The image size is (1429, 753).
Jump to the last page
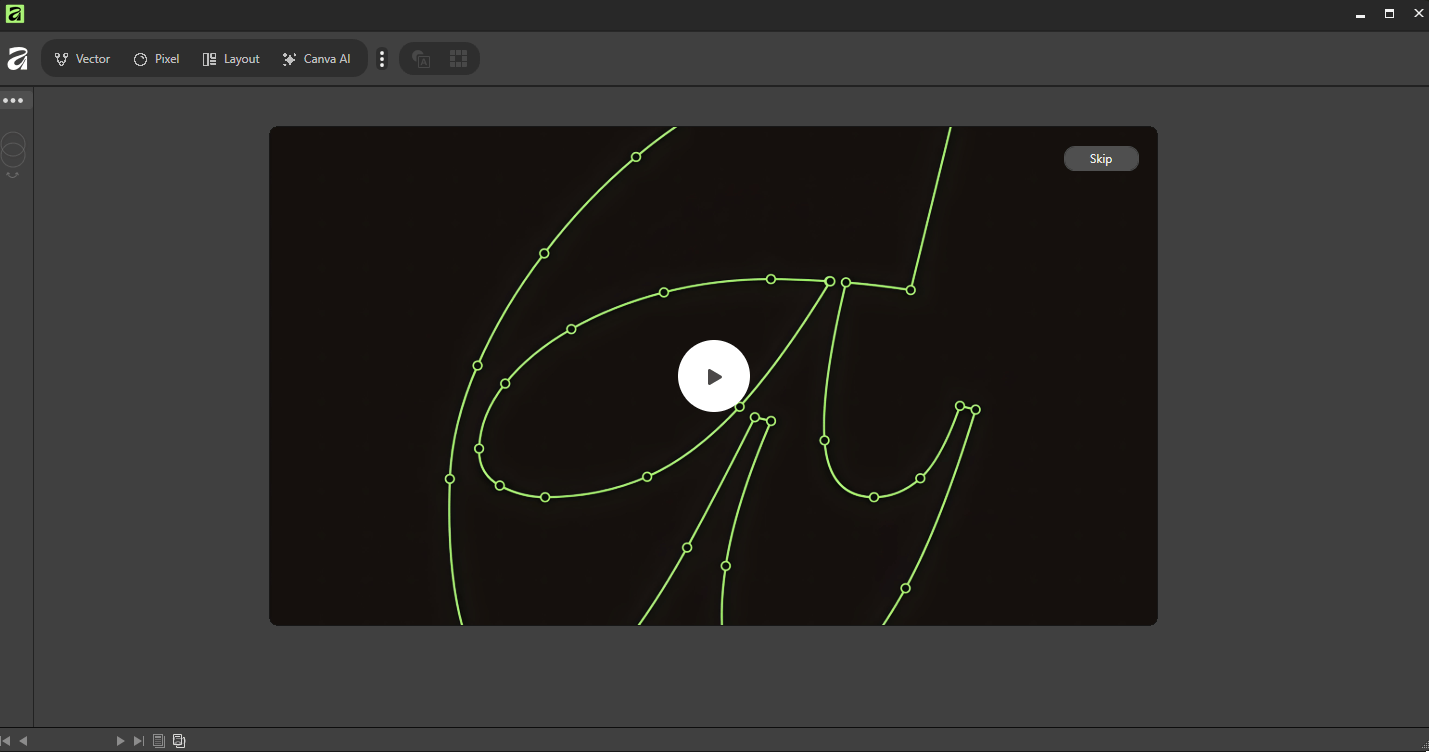pos(138,741)
